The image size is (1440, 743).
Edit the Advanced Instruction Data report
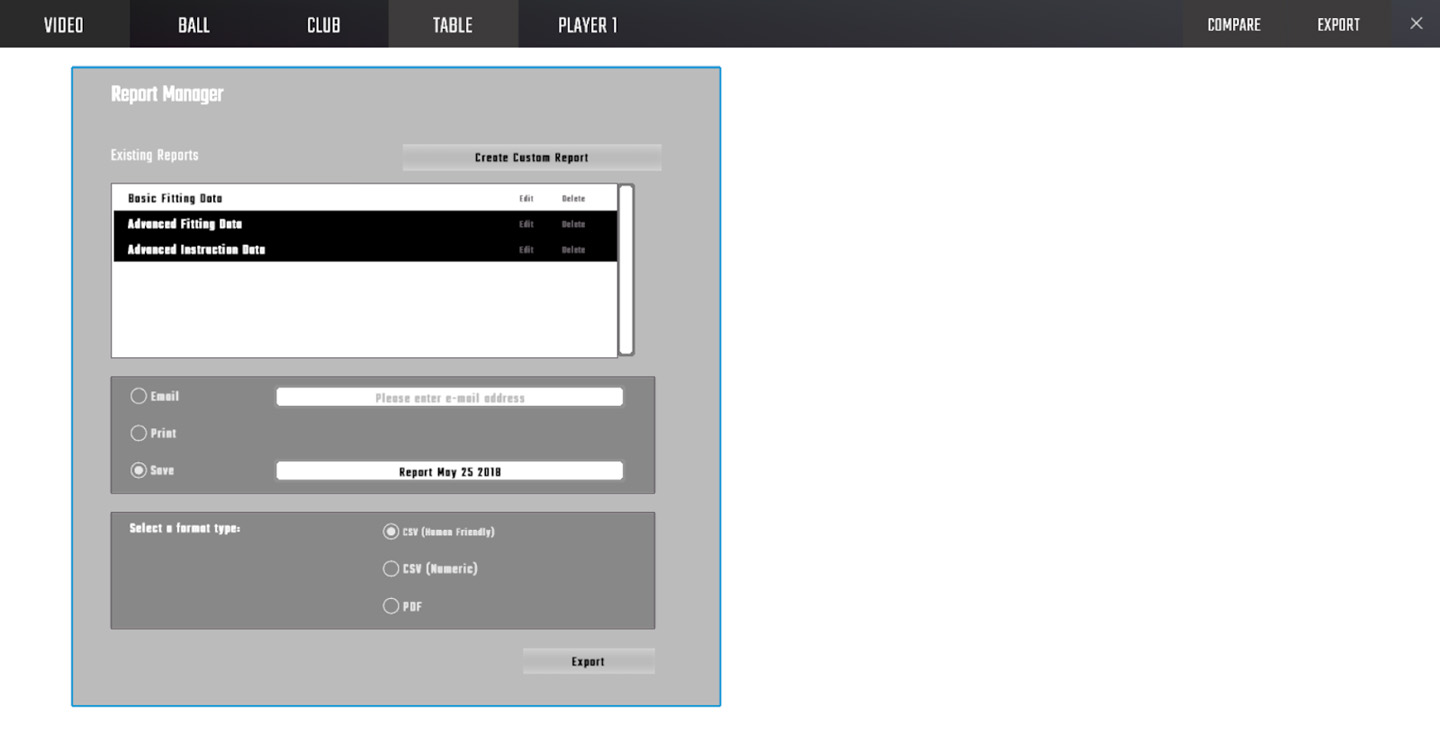click(526, 250)
